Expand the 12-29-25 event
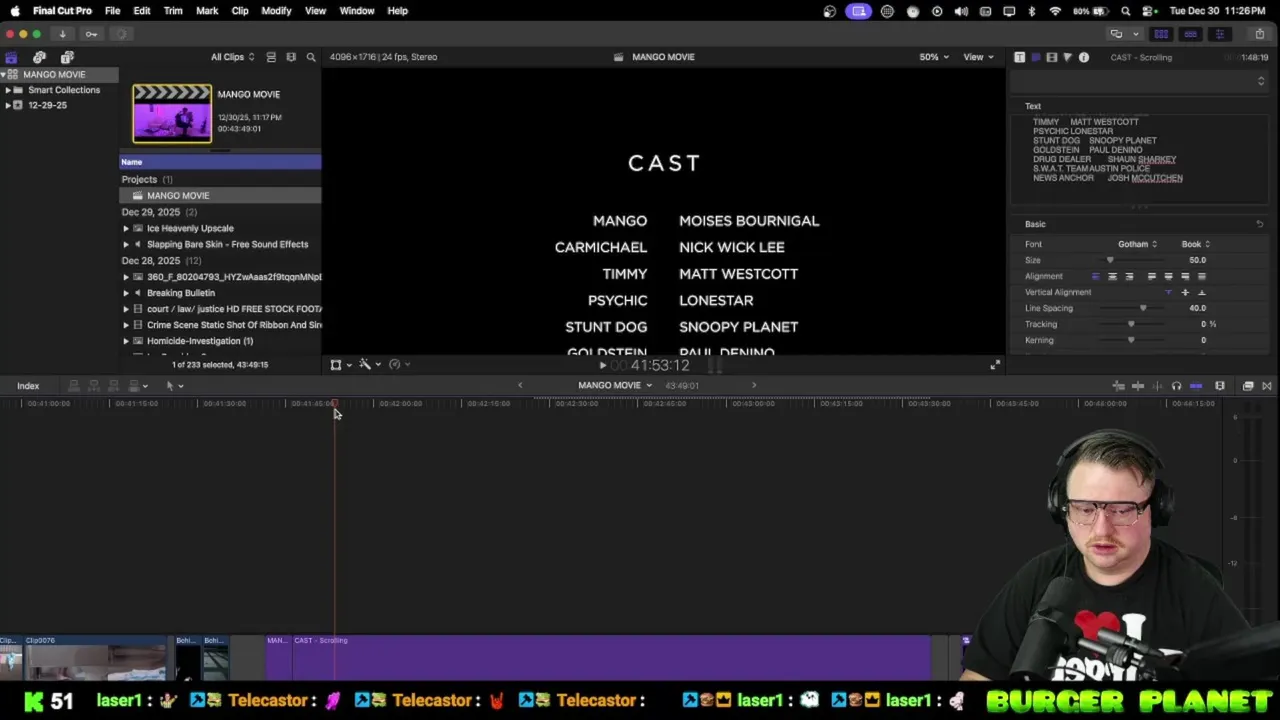 [8, 105]
